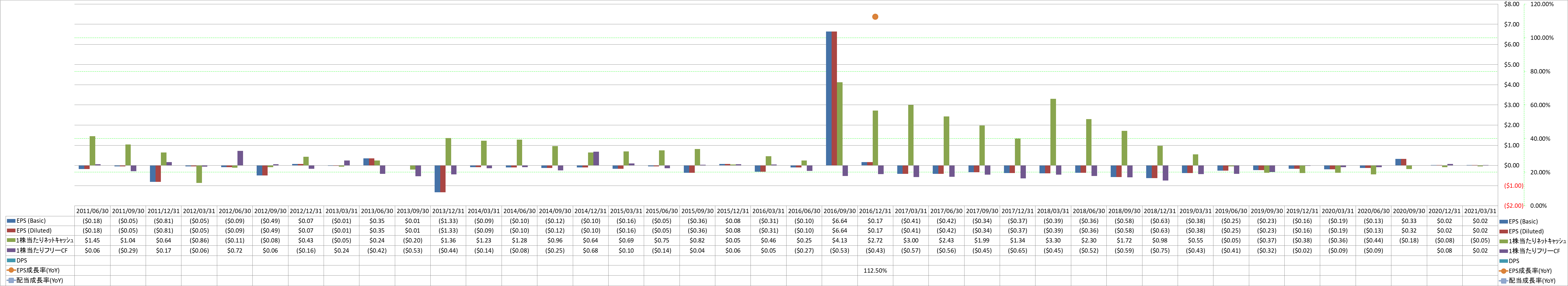
Task: Click the 2011/06/30 column header
Action: coord(93,211)
